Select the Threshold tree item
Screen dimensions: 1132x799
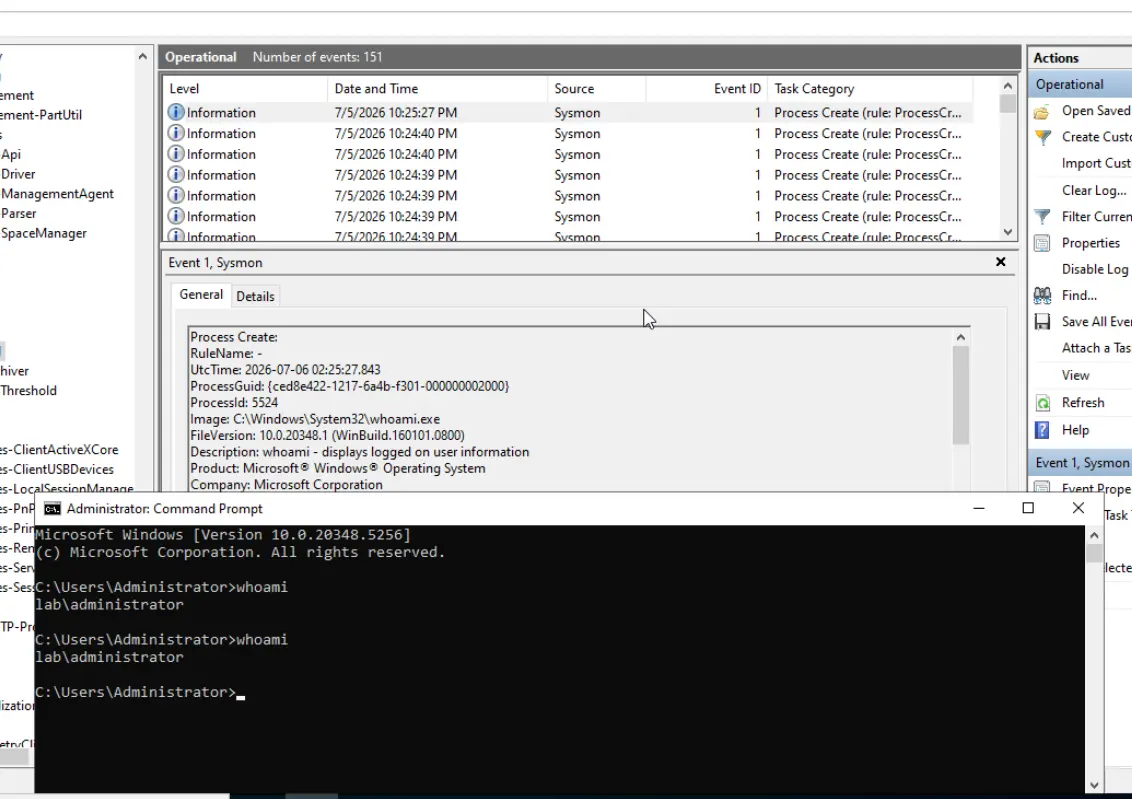point(28,390)
